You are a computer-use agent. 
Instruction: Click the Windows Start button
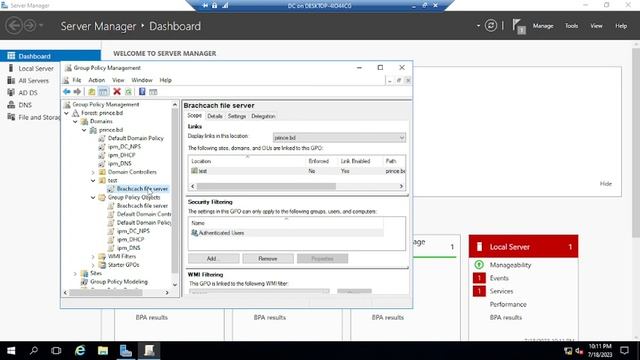[x=11, y=351]
